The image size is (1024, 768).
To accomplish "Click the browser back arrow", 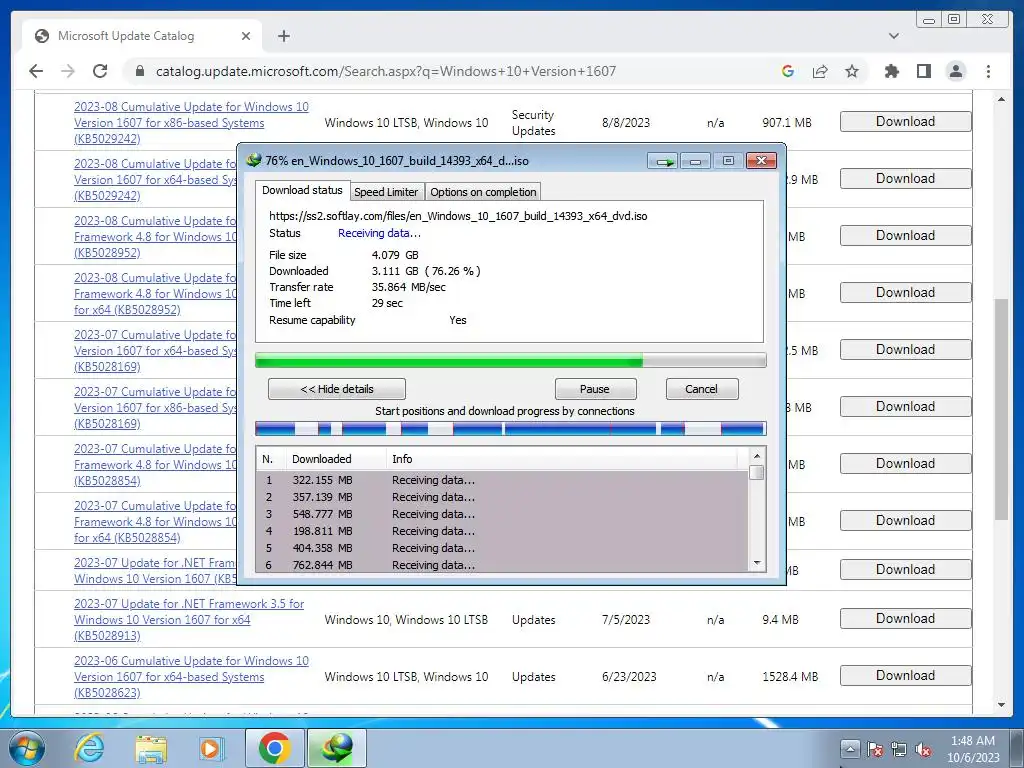I will (36, 71).
